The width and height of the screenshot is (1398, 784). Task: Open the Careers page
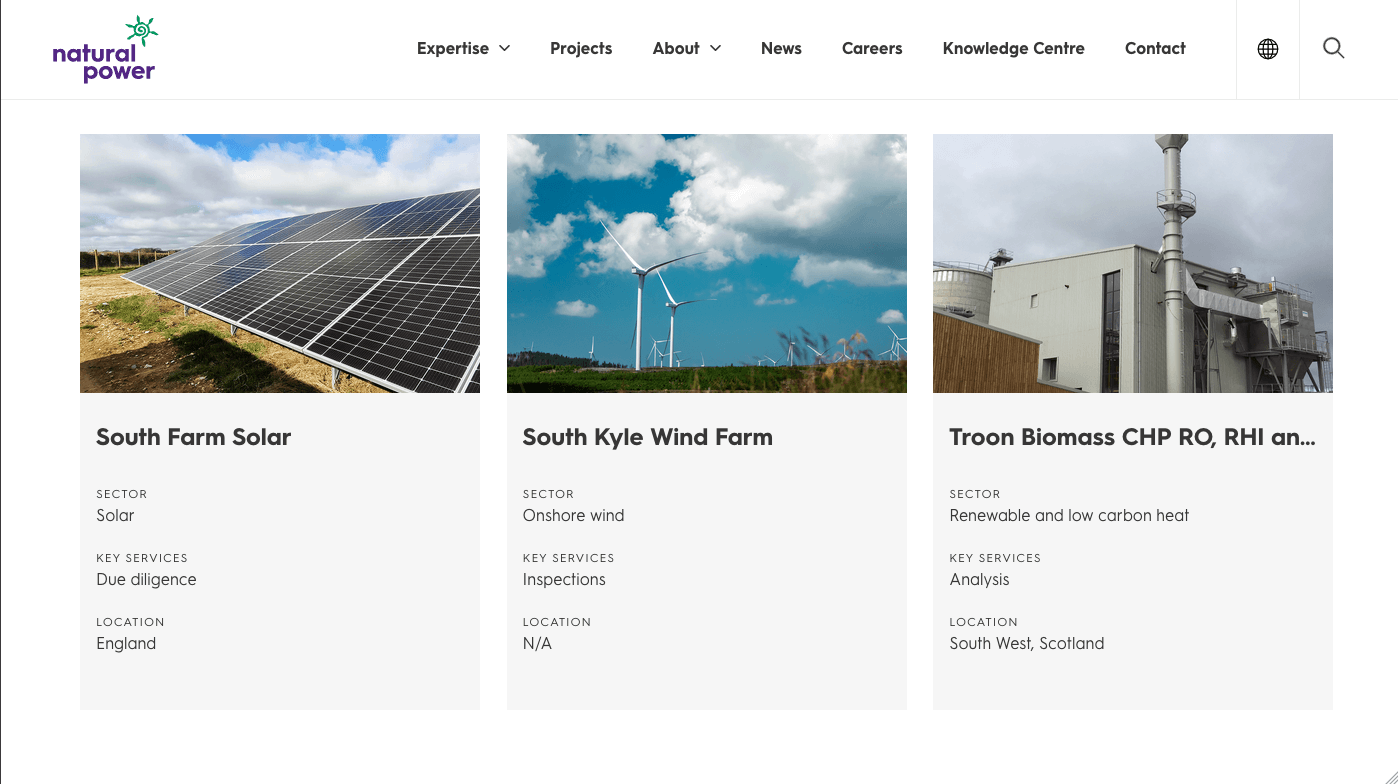click(x=872, y=48)
